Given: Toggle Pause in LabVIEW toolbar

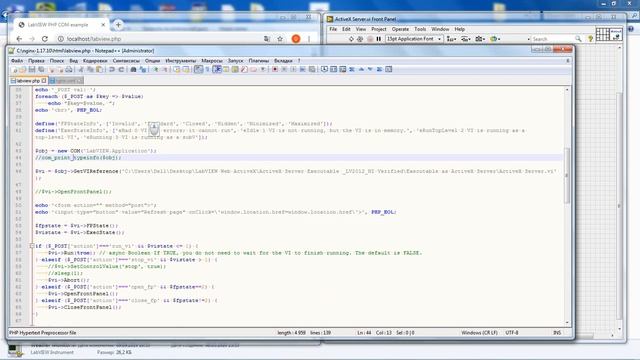Looking at the screenshot, I should click(x=379, y=39).
